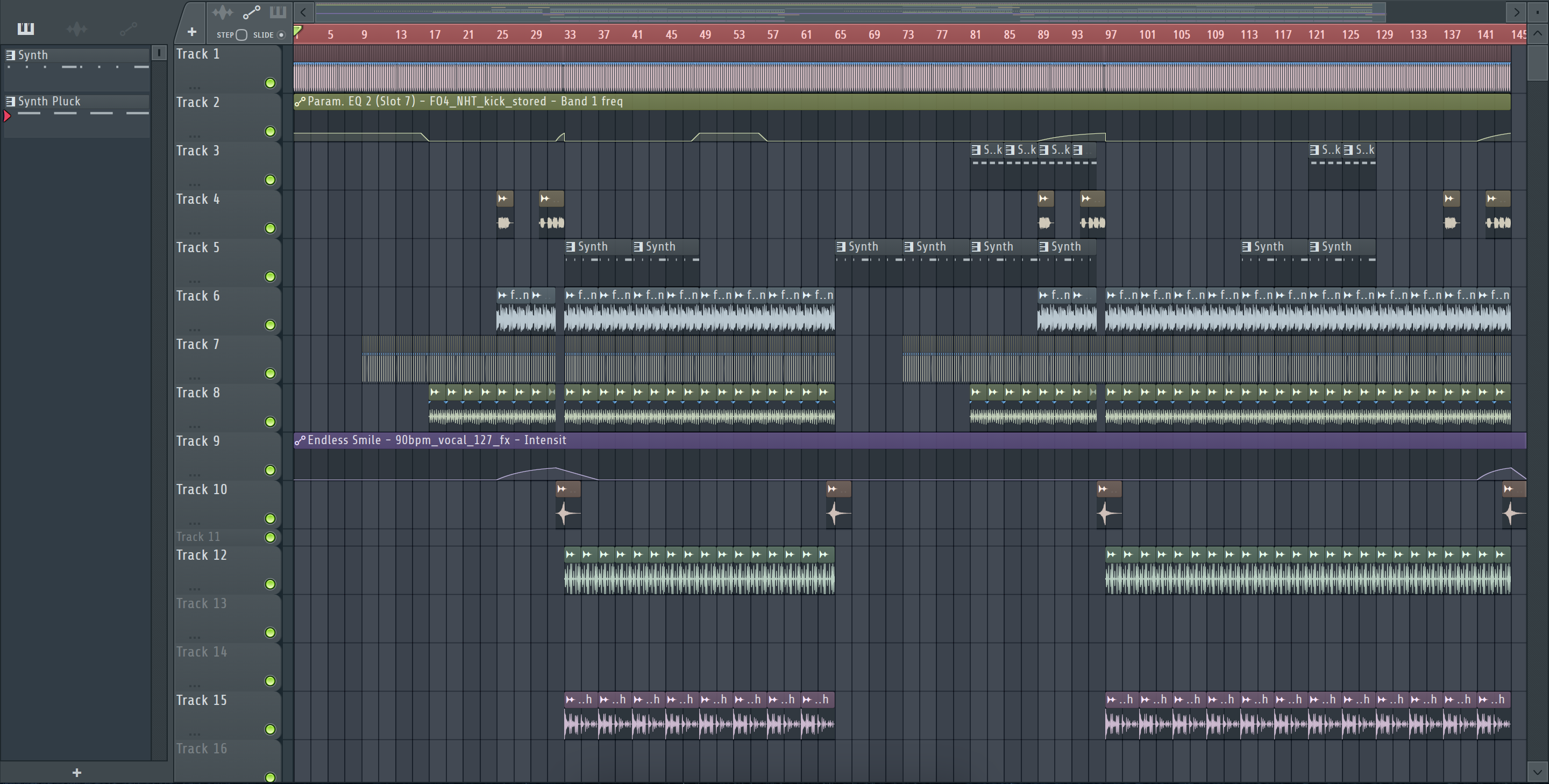This screenshot has height=784, width=1549.
Task: Click the Param. EQ 2 Band 1 freq clip title
Action: pos(465,102)
